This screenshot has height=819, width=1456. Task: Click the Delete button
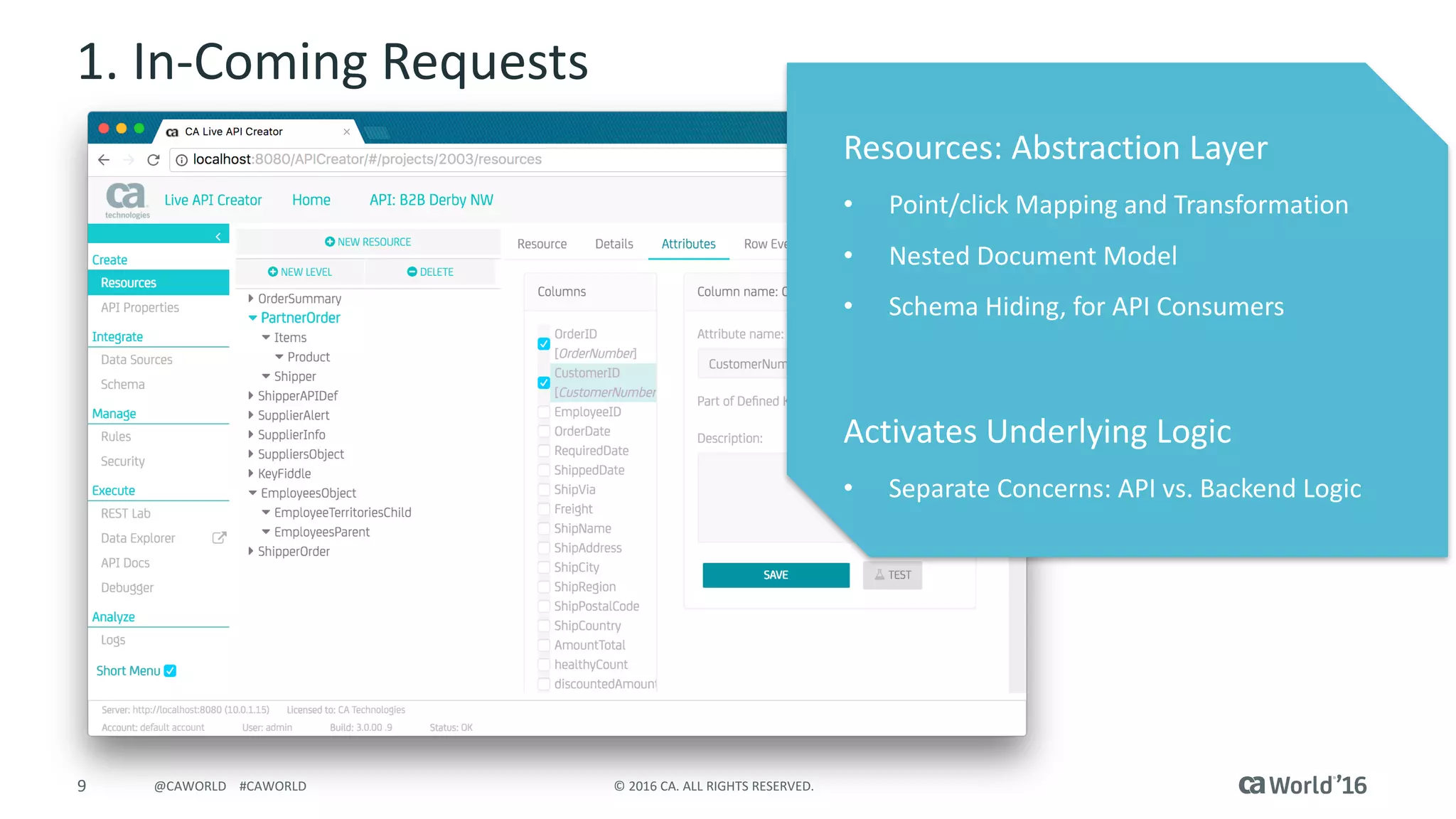[x=430, y=272]
